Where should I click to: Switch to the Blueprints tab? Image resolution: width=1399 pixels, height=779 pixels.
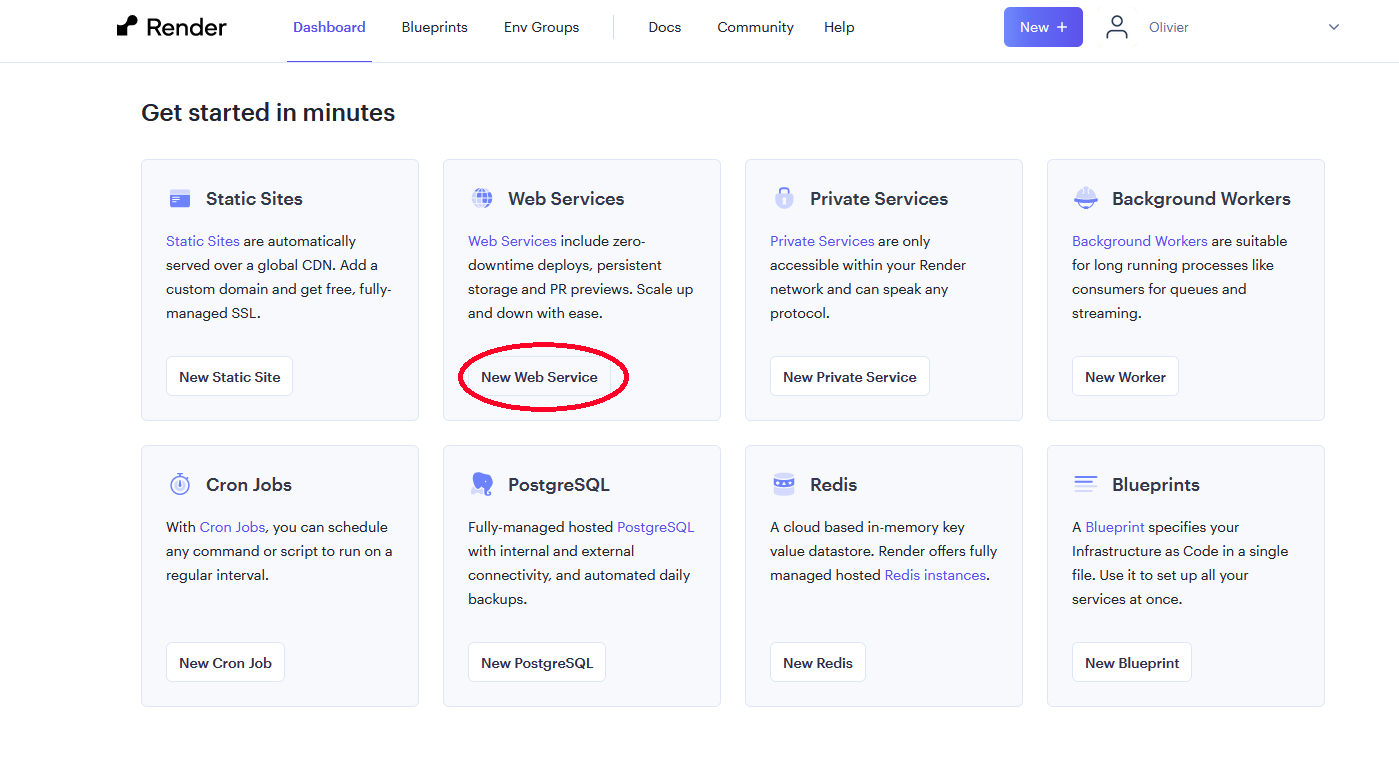pos(434,27)
